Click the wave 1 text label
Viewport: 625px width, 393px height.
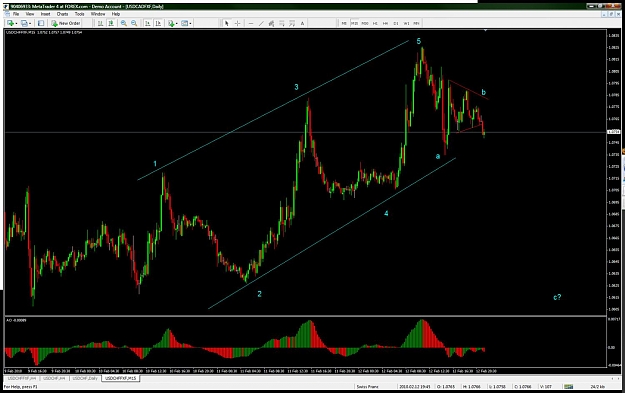pyautogui.click(x=155, y=163)
